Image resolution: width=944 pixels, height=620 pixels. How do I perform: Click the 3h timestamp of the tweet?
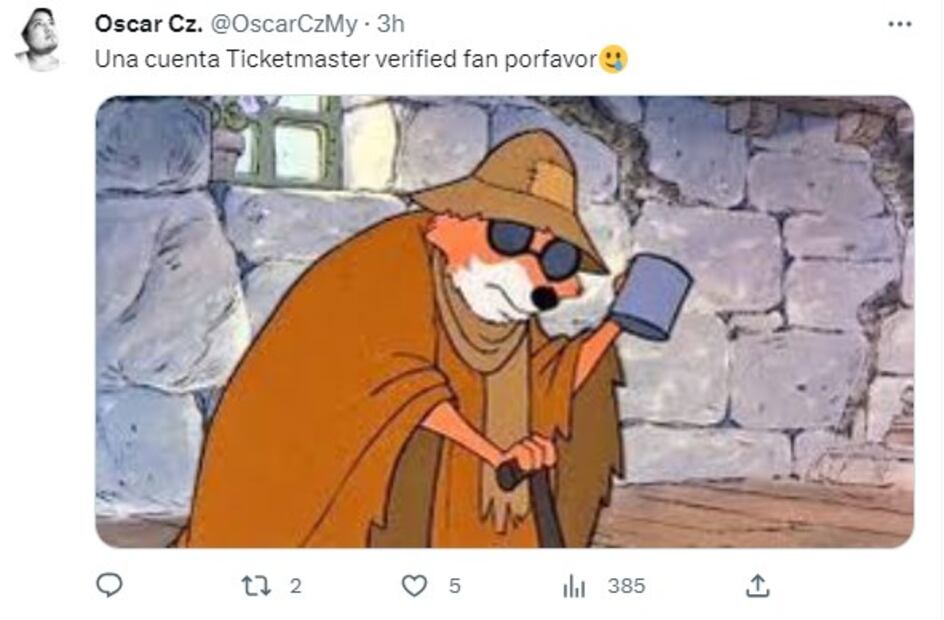coord(391,23)
